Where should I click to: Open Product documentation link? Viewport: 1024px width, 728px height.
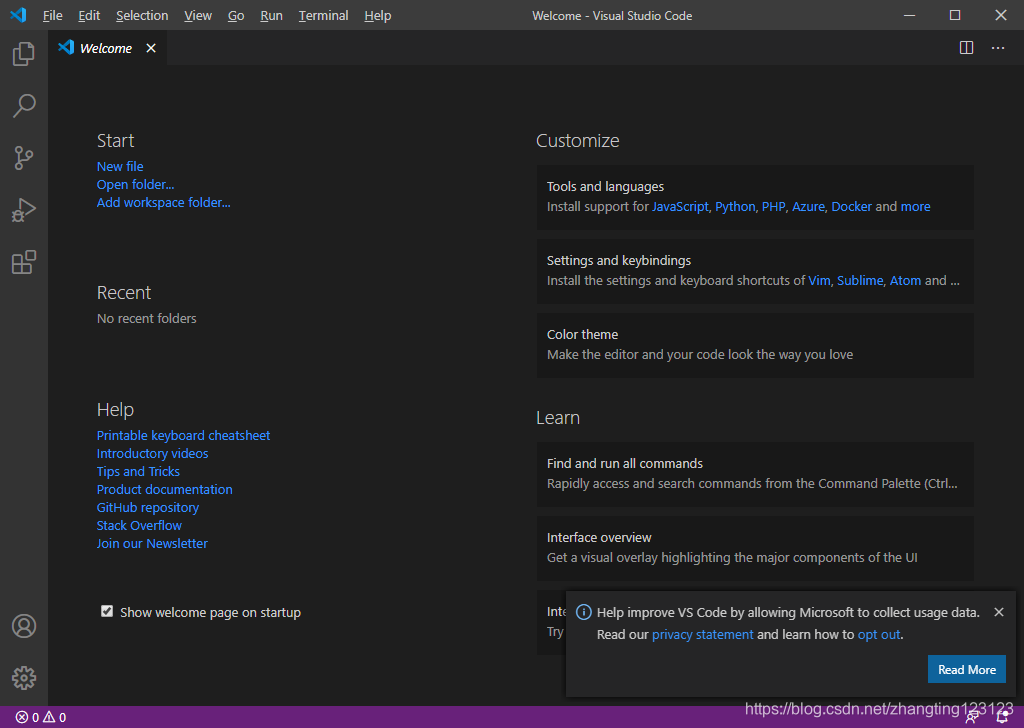165,489
